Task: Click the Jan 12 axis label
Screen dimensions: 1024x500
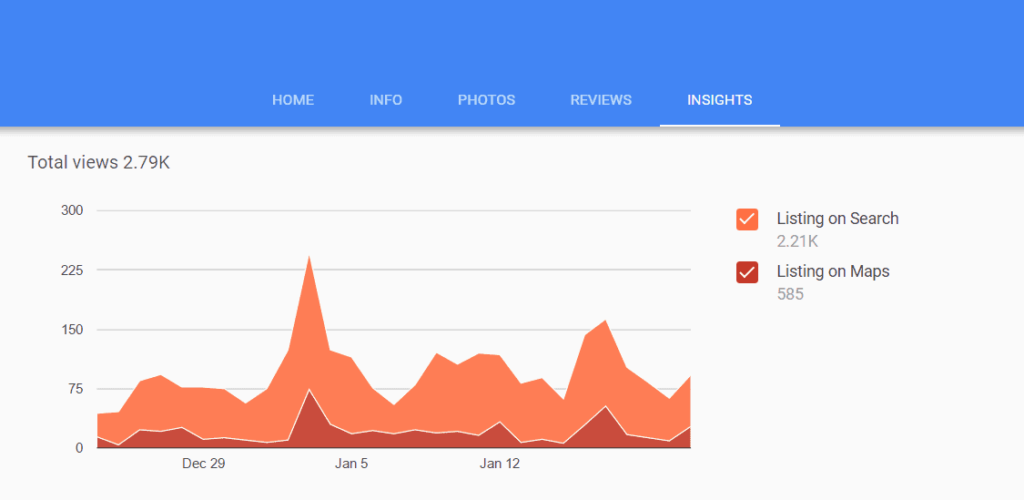Action: tap(500, 464)
